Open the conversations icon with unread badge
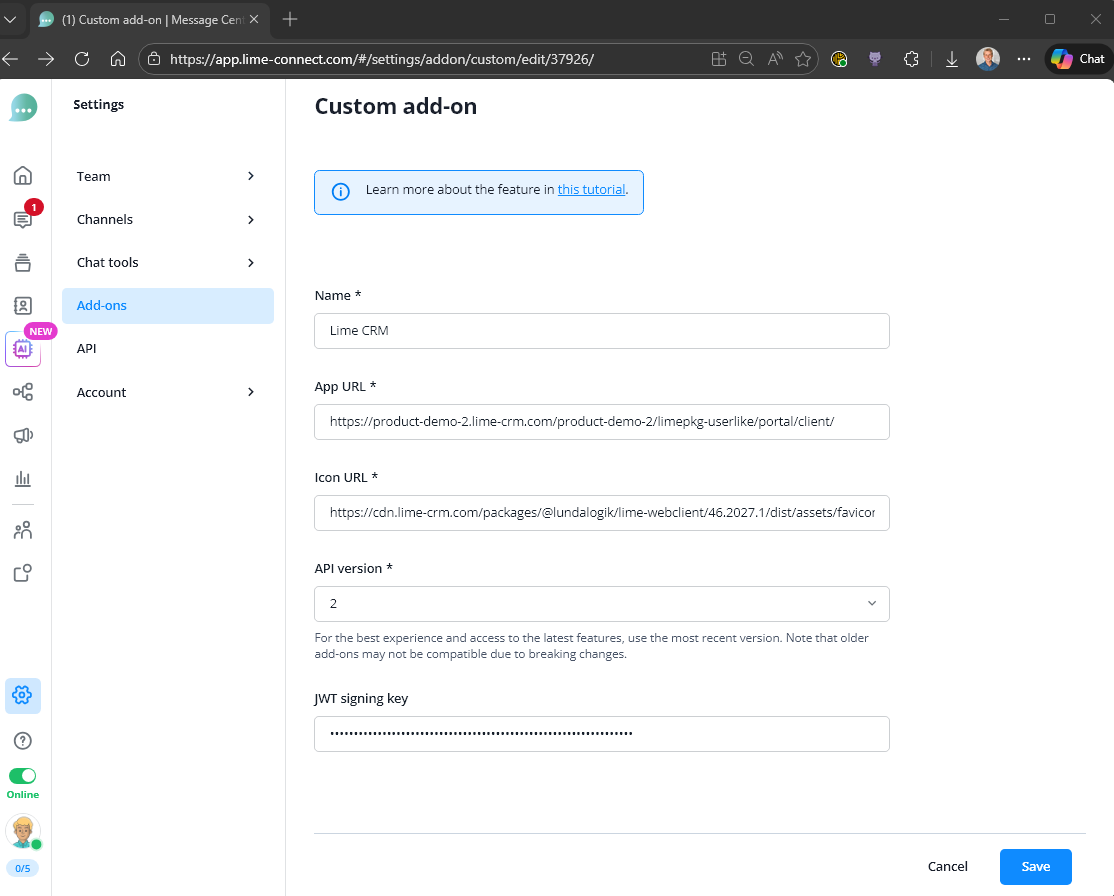 coord(22,218)
